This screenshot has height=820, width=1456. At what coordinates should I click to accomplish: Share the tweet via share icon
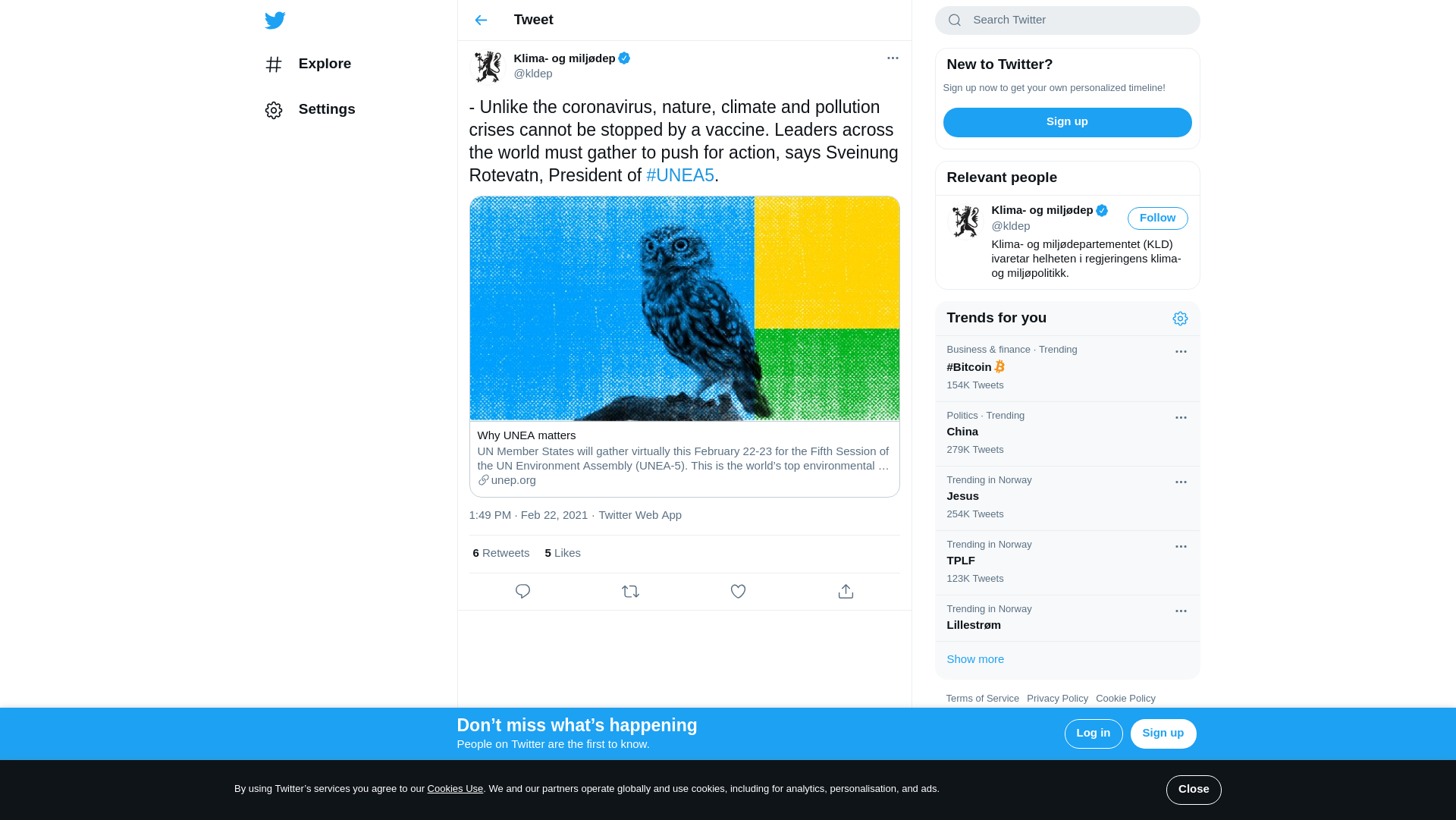846,592
